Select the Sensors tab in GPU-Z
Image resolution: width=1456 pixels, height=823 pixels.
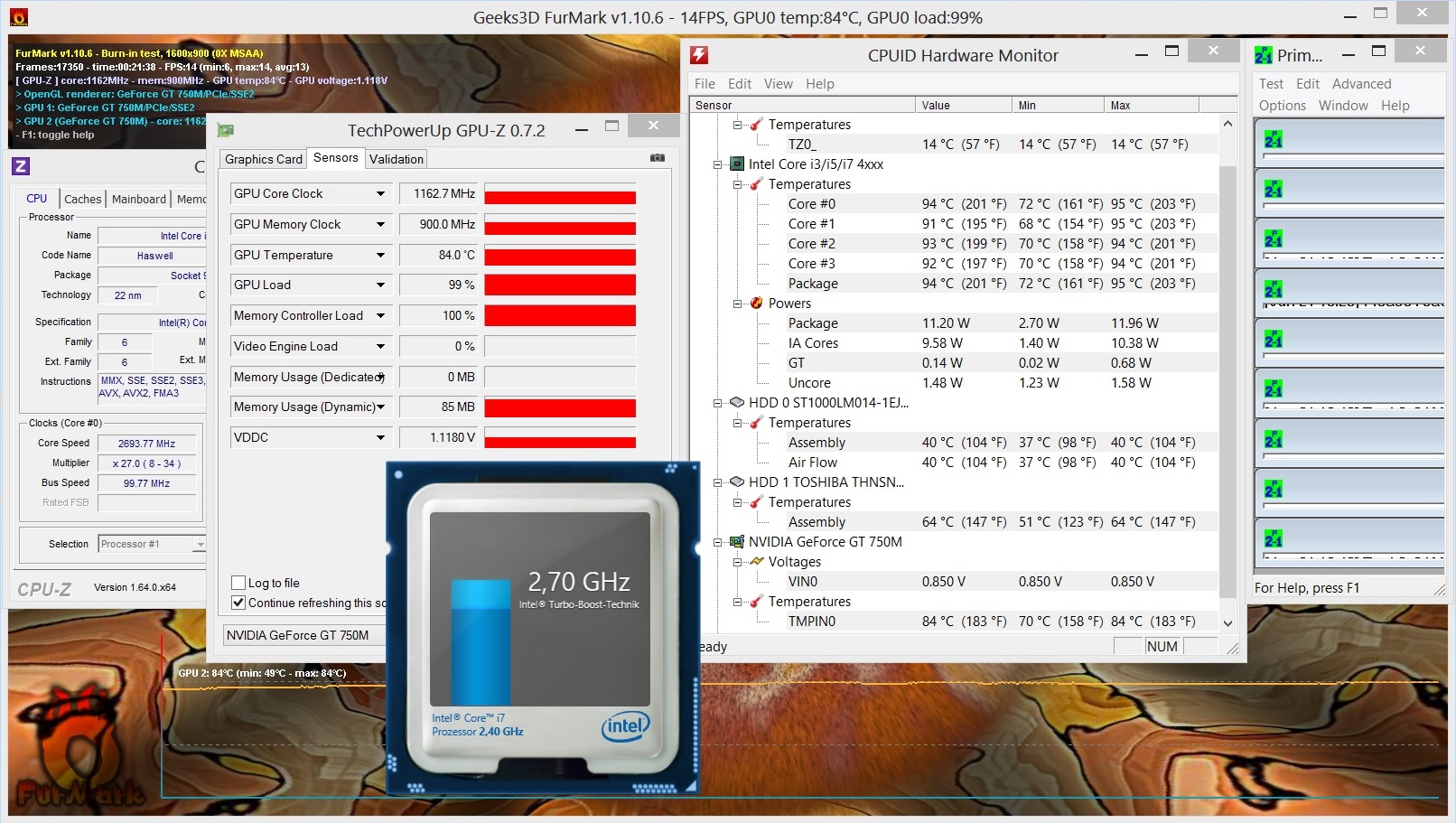pyautogui.click(x=336, y=158)
